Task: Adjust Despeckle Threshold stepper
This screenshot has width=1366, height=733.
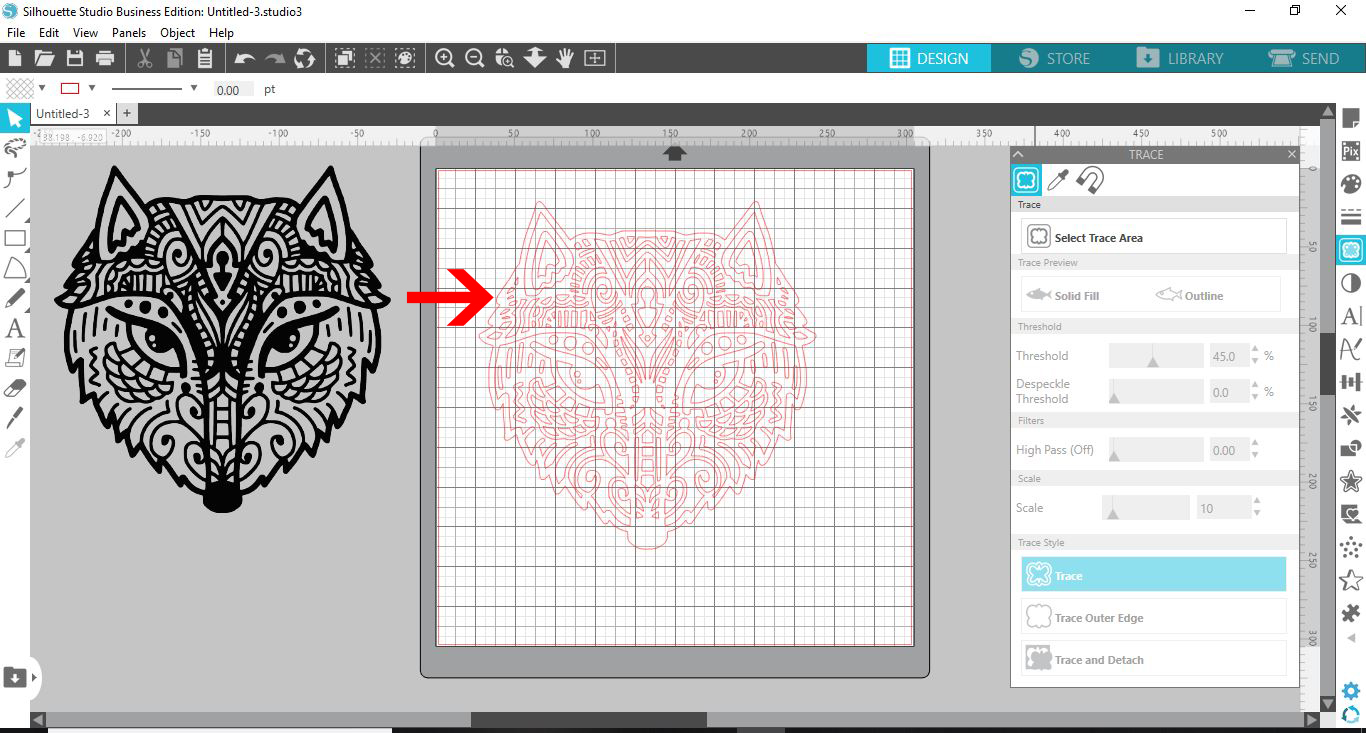Action: pos(1257,392)
